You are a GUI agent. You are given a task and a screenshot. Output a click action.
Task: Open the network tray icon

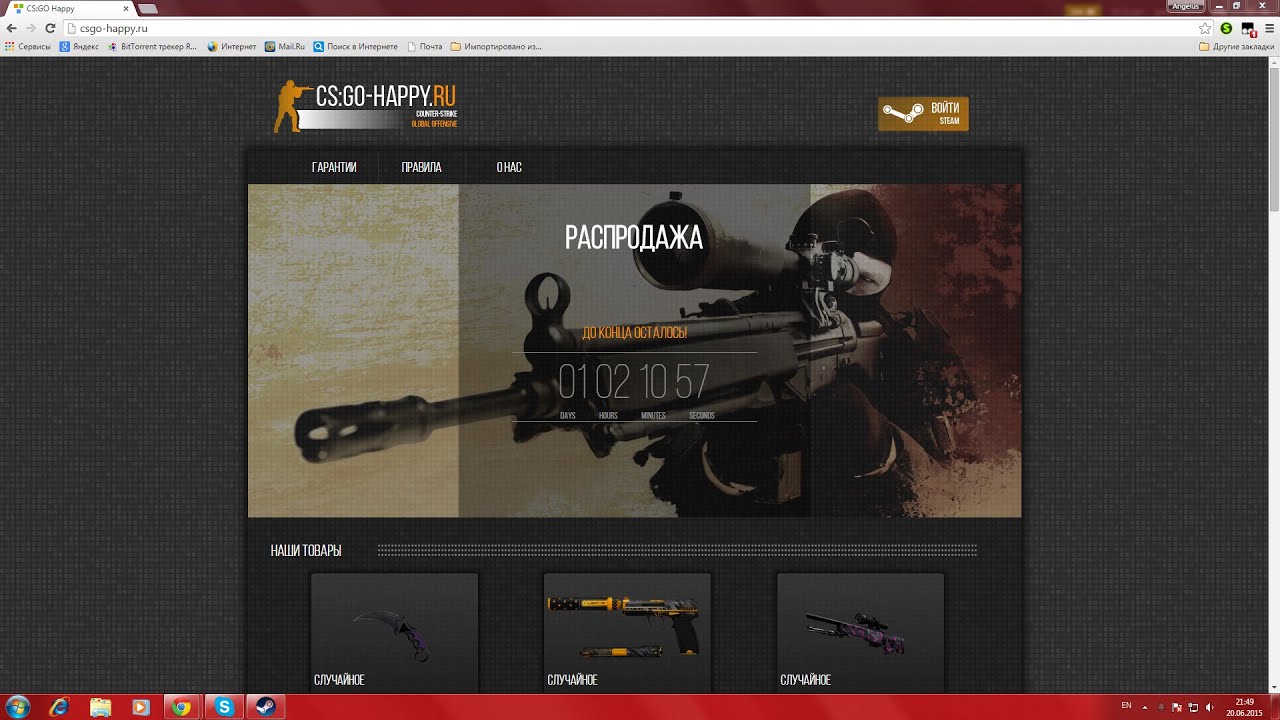click(1193, 707)
